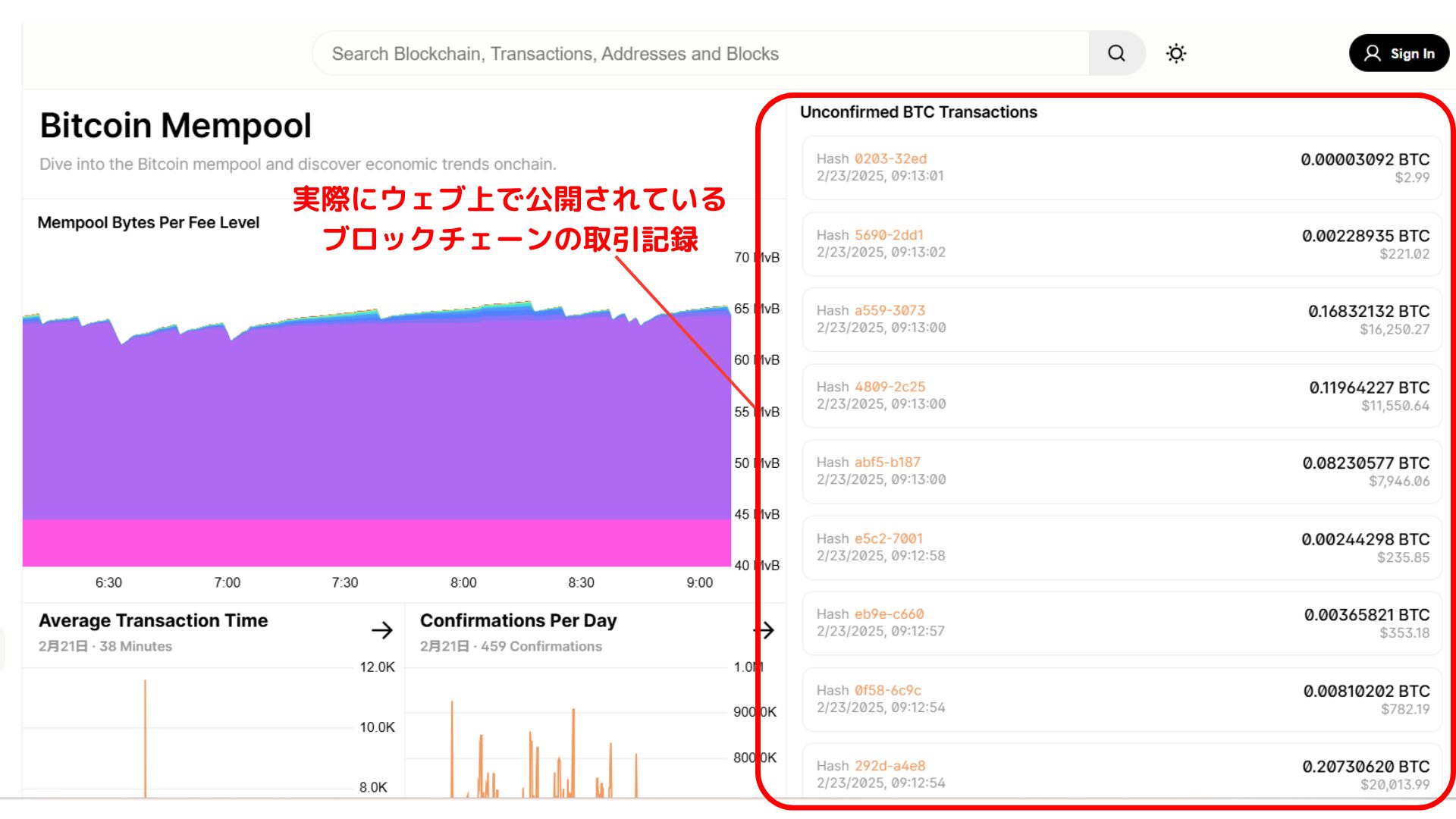
Task: Click the $7,946.06 value
Action: (1399, 481)
